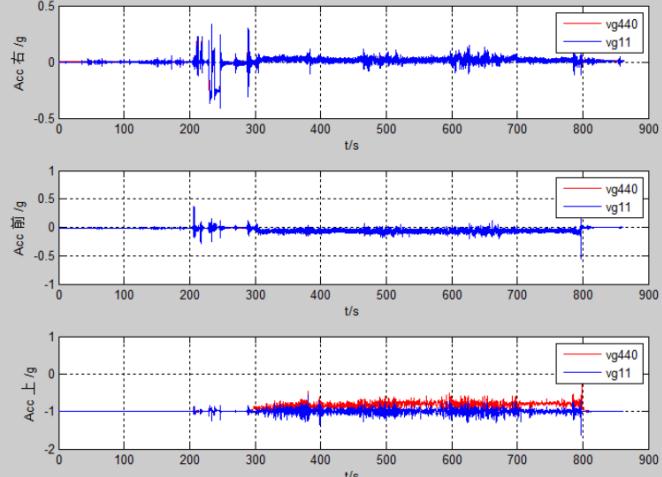Select the 'Acc 右 /g' y-axis label
Screen dimensions: 662x477
pyautogui.click(x=20, y=63)
